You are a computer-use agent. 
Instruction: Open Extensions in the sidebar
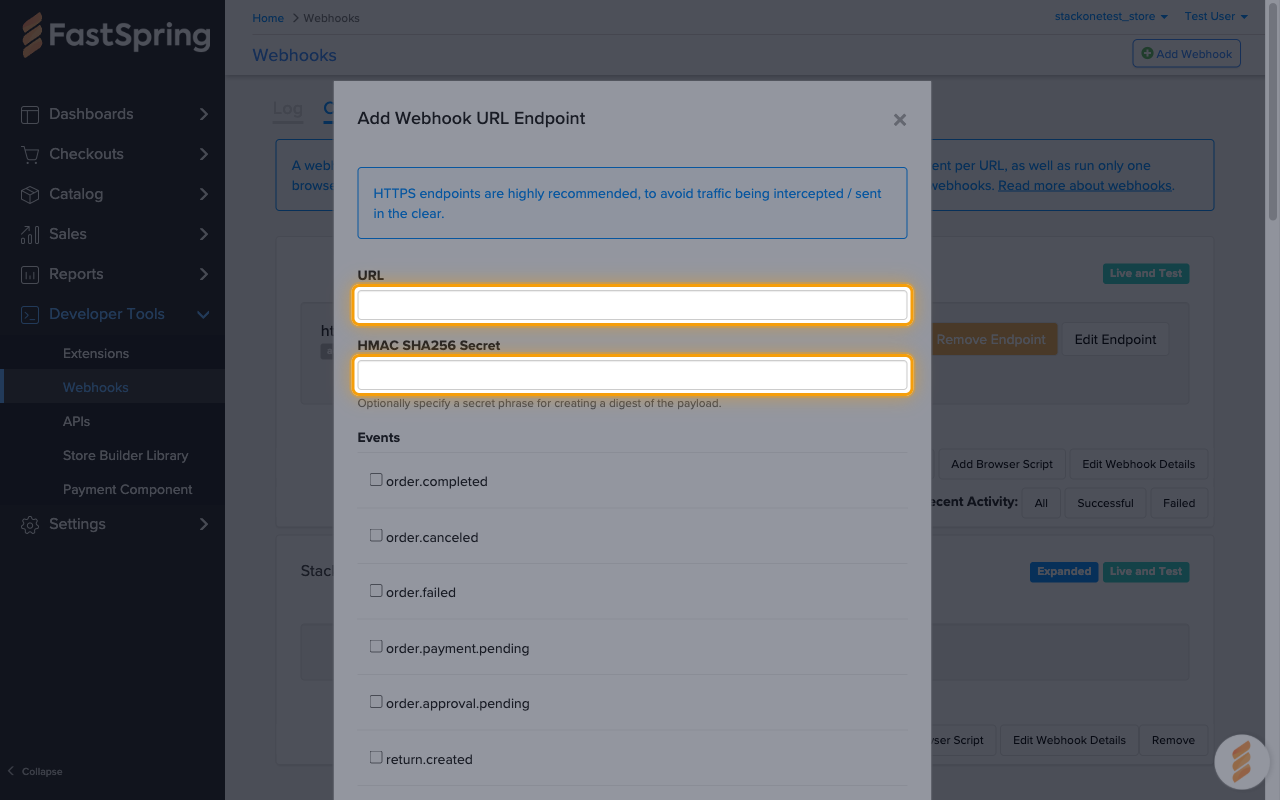(x=96, y=353)
